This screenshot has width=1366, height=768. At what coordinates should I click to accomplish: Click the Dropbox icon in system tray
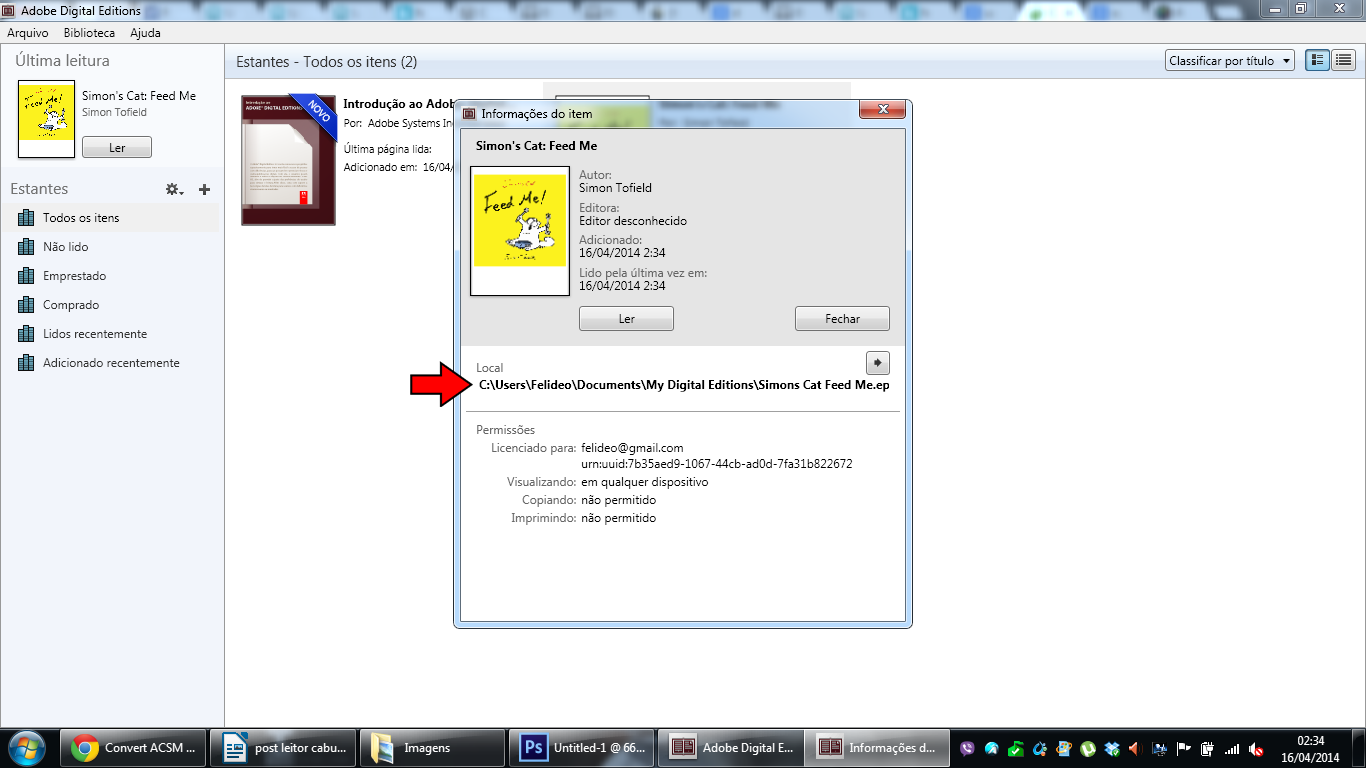pyautogui.click(x=1111, y=748)
